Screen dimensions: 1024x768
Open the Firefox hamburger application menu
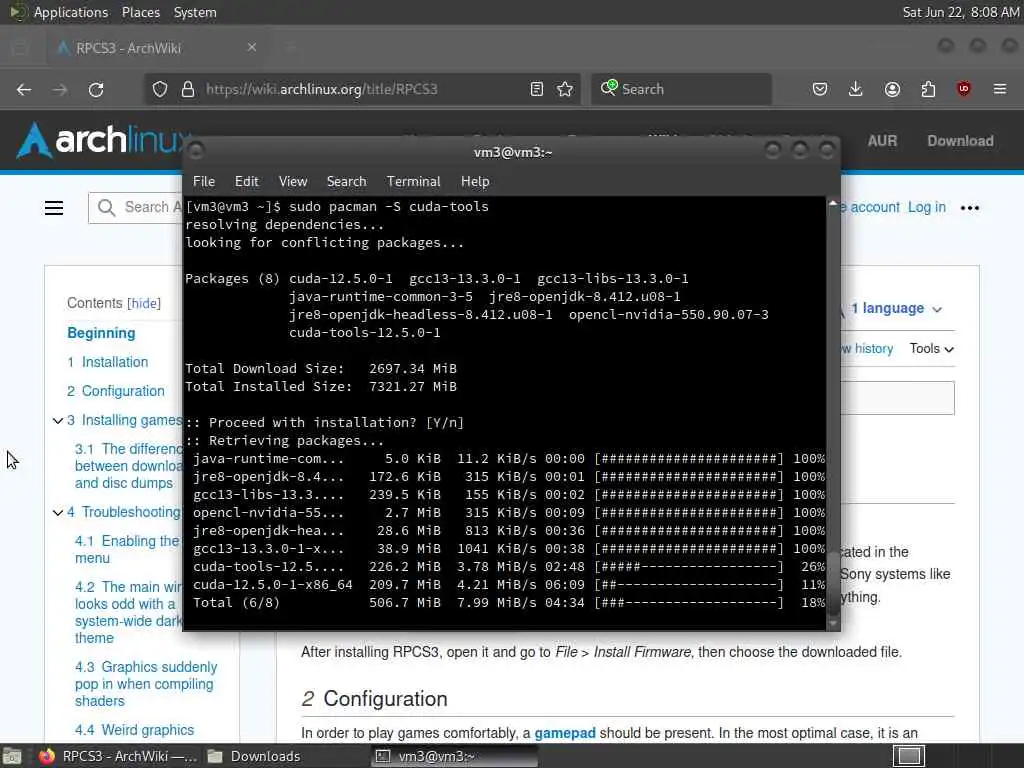point(1000,89)
